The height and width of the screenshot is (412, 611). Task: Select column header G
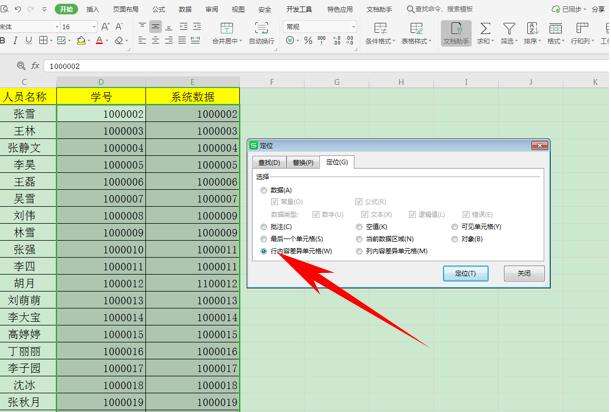coord(337,82)
